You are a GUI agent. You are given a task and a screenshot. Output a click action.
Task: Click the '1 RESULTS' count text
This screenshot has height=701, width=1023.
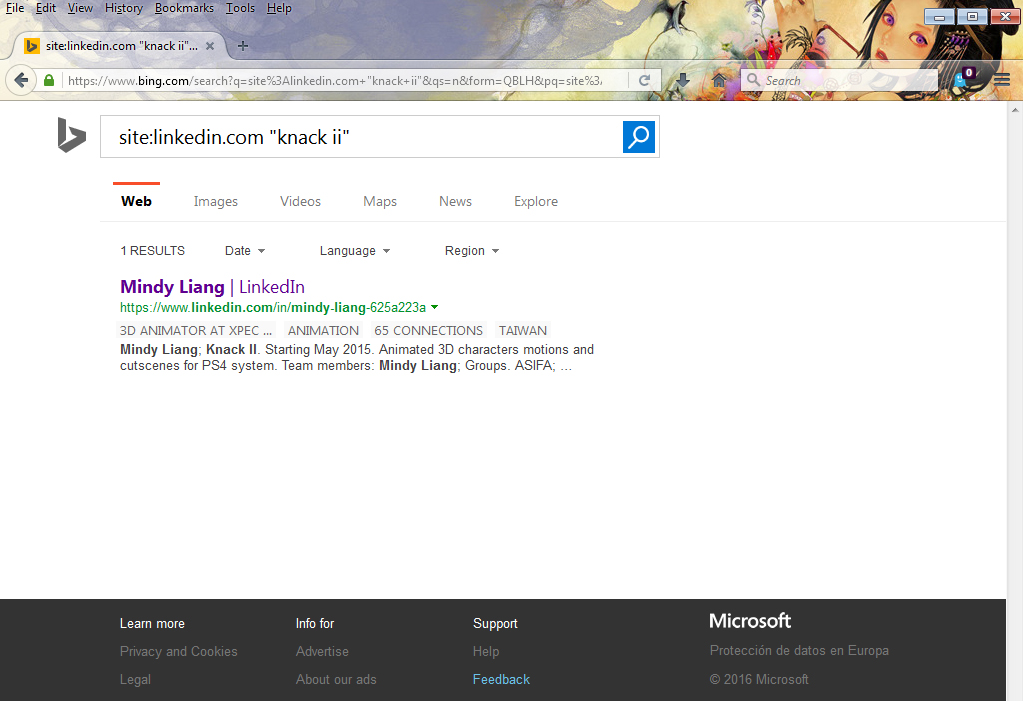pos(153,251)
